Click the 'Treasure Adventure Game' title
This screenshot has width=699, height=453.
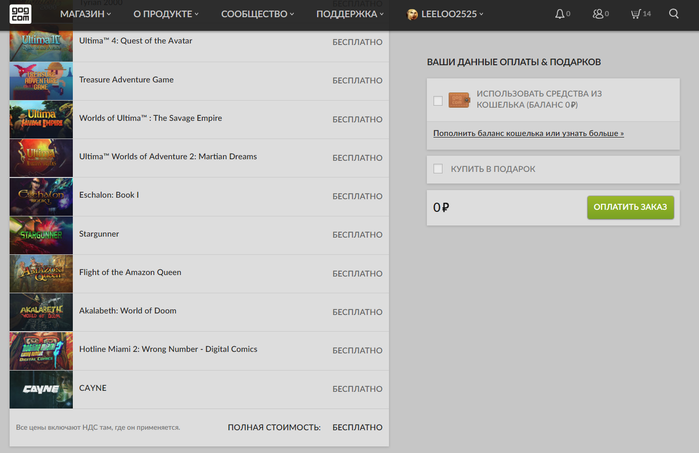126,79
